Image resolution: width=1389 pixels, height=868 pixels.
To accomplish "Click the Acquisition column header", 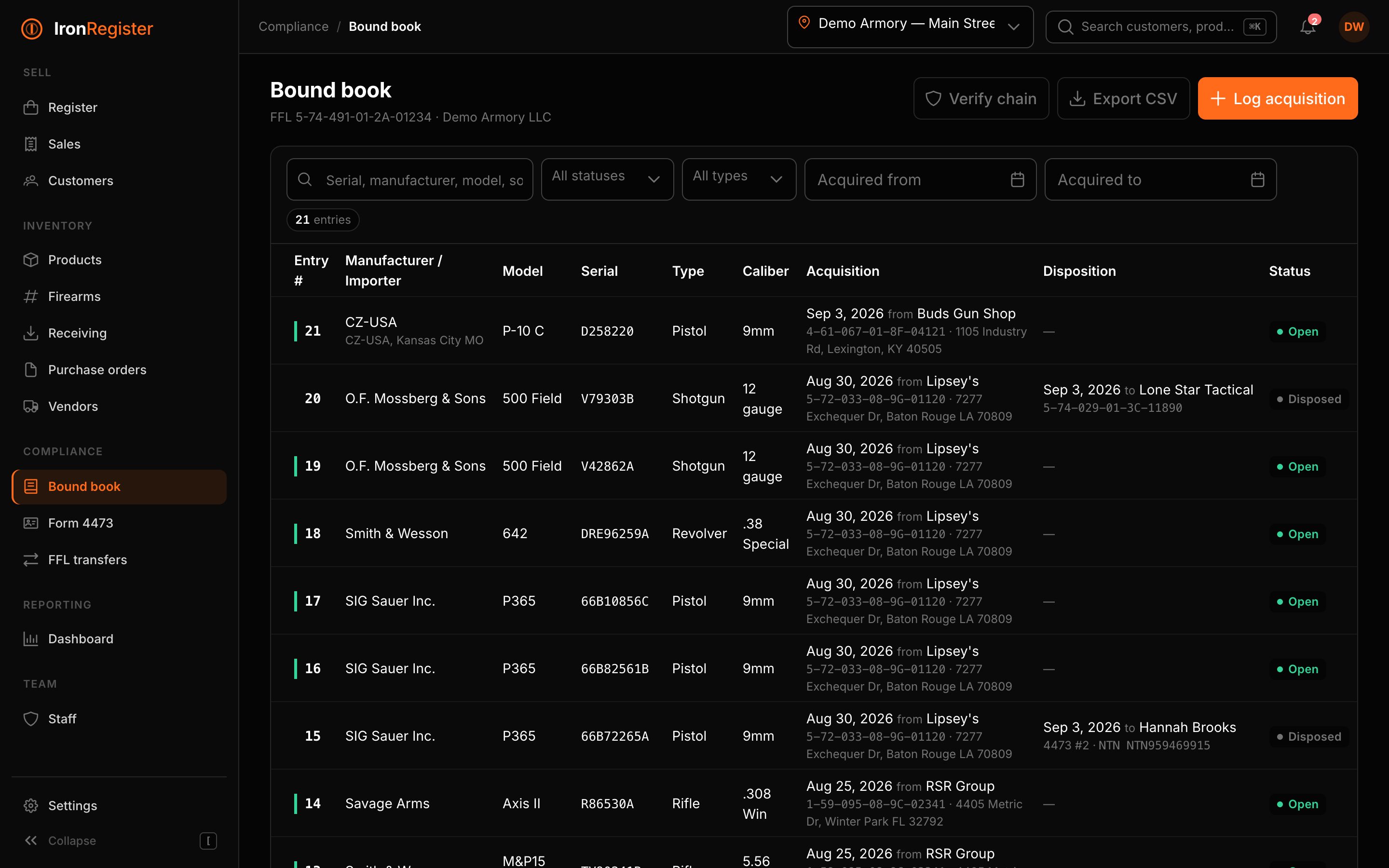I will click(843, 271).
